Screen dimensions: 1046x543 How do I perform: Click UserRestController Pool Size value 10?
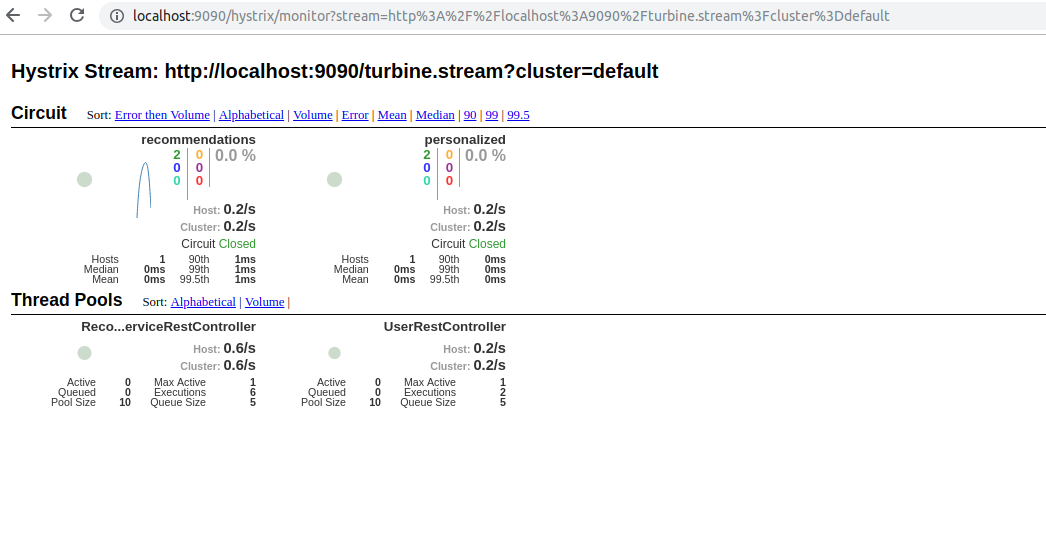pyautogui.click(x=375, y=402)
